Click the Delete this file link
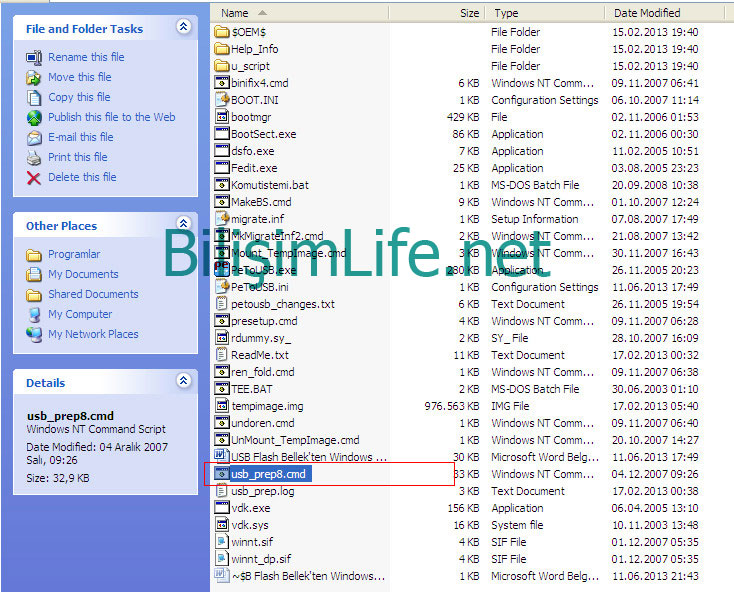734x592 pixels. (x=82, y=177)
